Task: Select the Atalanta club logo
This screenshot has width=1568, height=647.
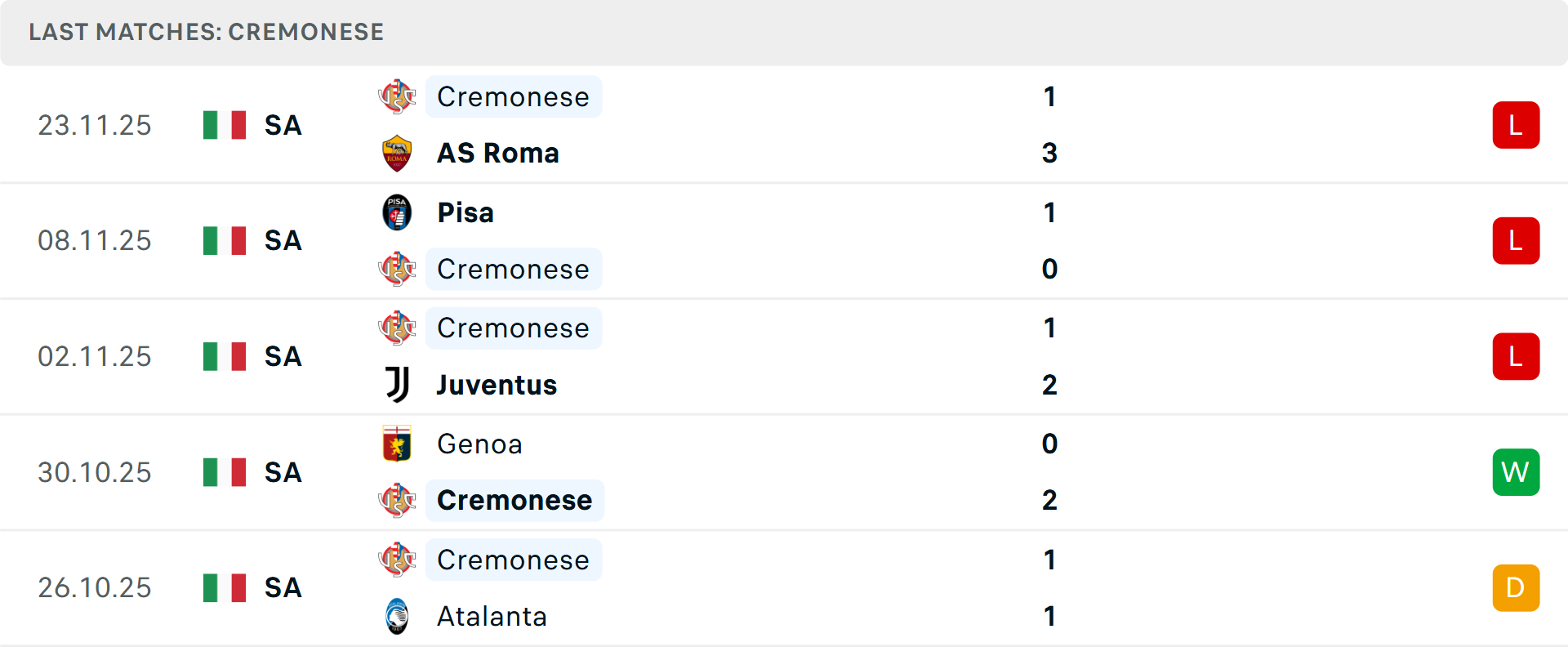Action: (x=397, y=617)
